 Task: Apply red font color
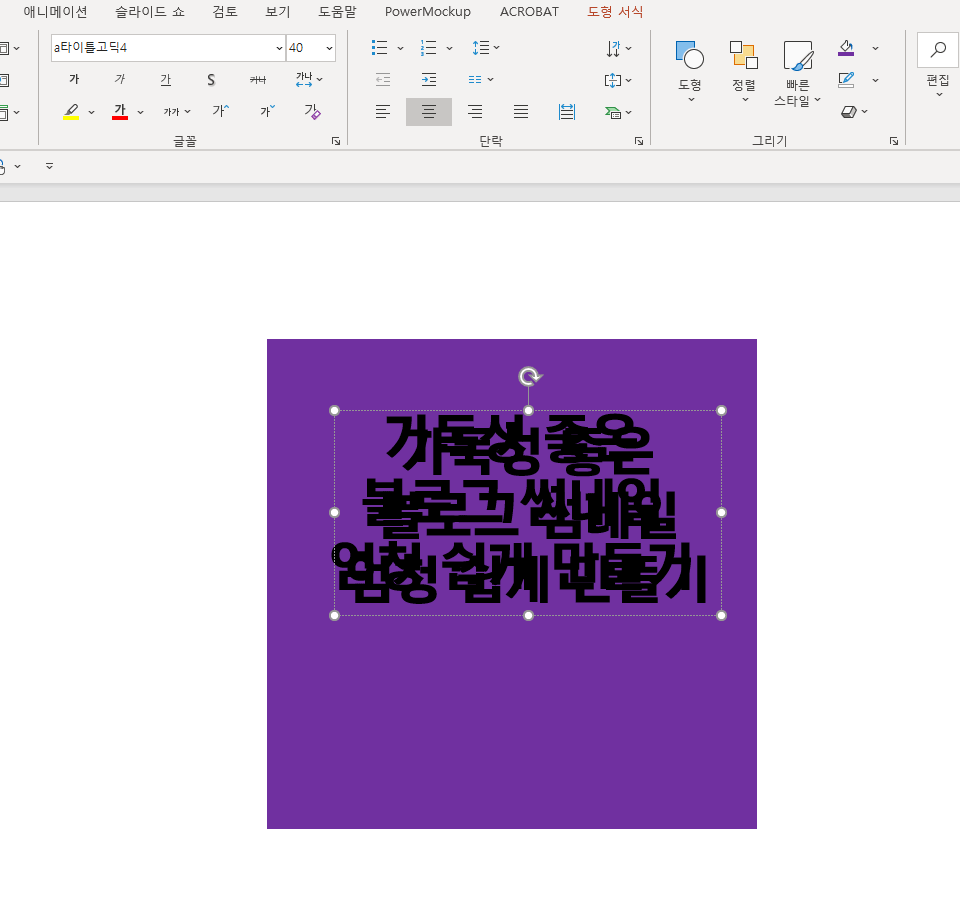(120, 111)
